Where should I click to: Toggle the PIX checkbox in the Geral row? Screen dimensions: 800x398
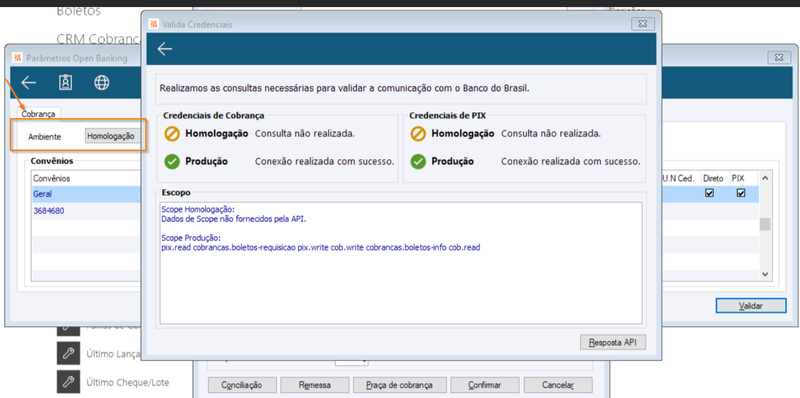pyautogui.click(x=741, y=193)
